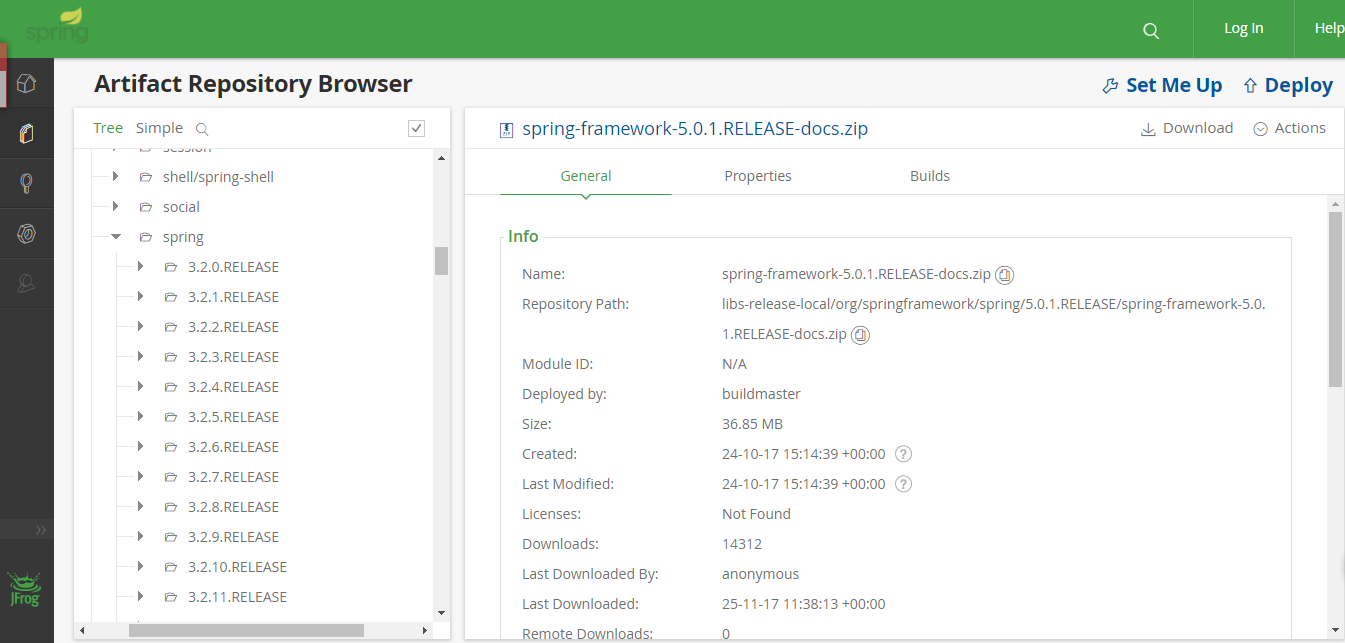Select 3.2.11.RELEASE in tree

tap(237, 597)
